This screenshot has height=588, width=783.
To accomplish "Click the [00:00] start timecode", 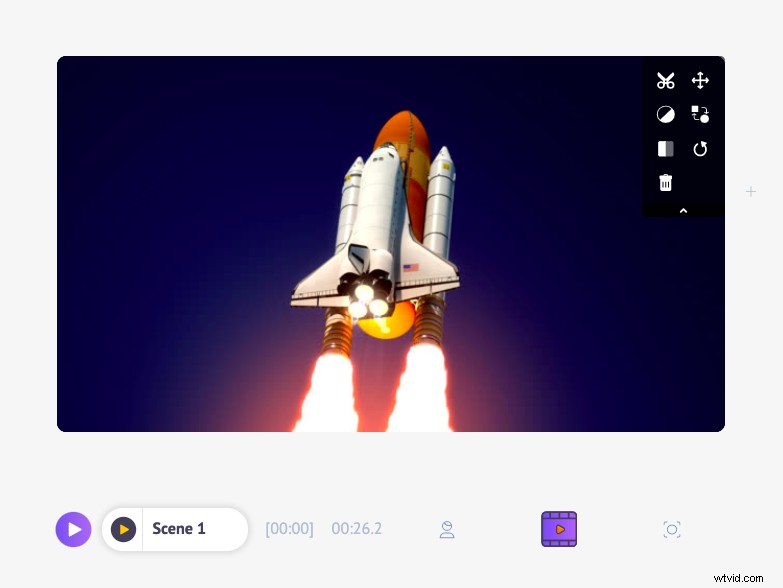I will 289,529.
